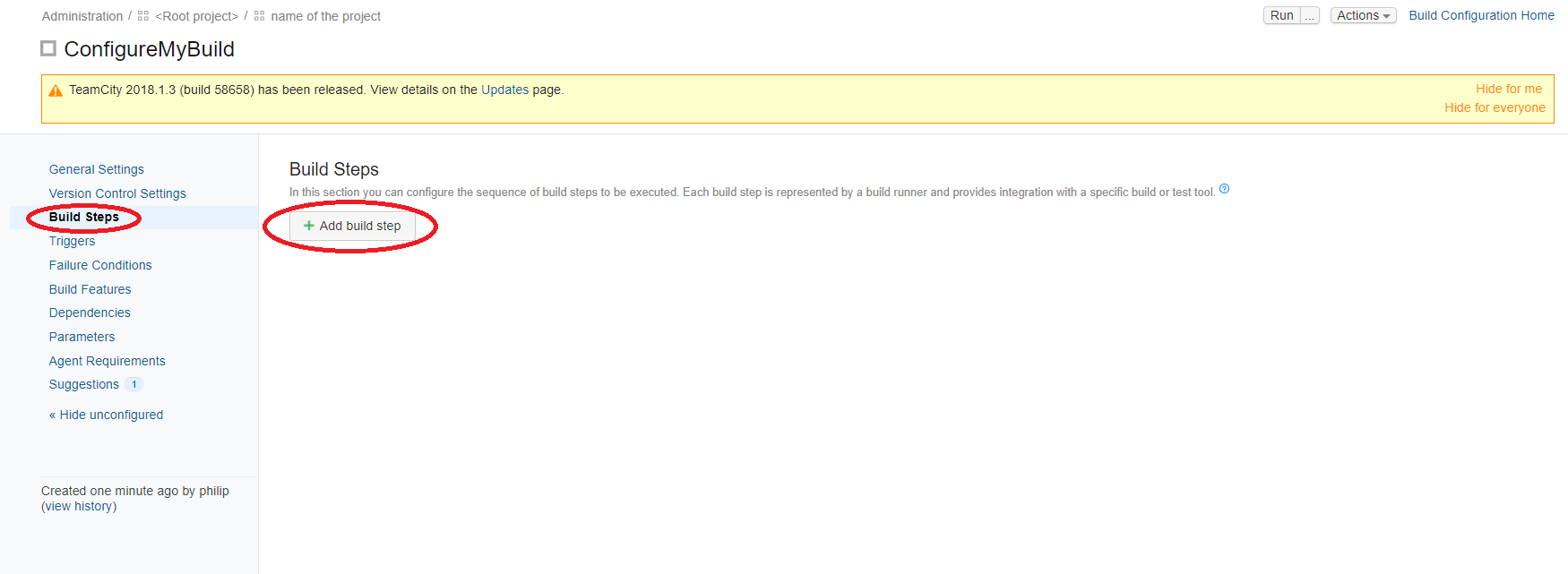Go to Build Configuration Home

coord(1481,15)
